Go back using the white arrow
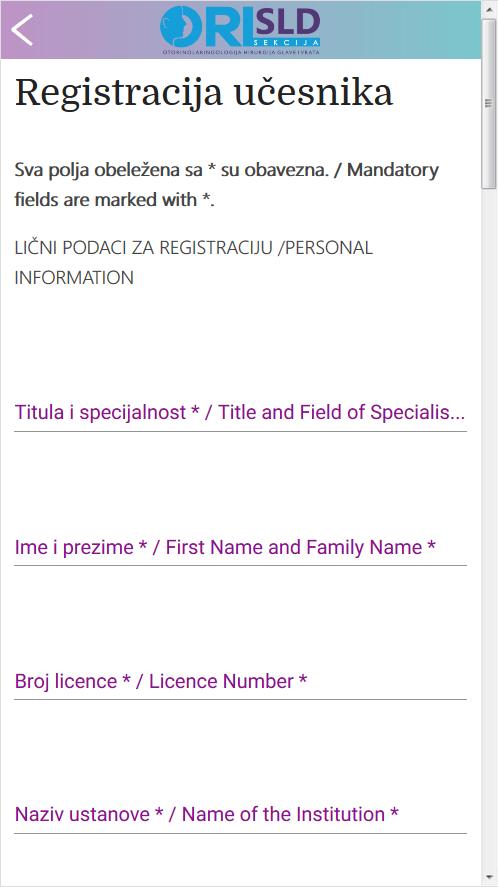Screen dimensions: 498x887 coord(23,29)
